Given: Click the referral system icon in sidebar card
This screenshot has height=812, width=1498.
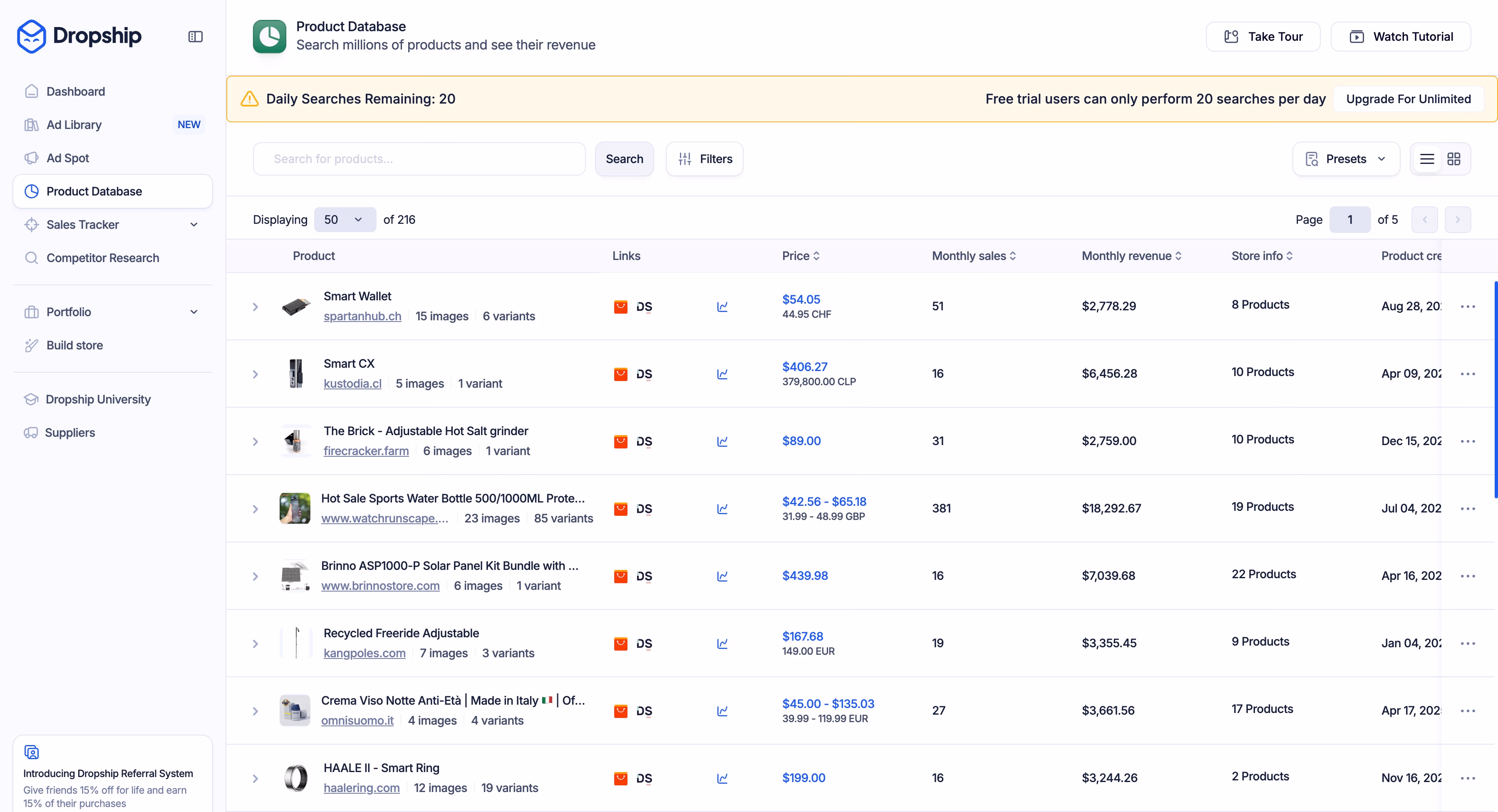Looking at the screenshot, I should (31, 752).
